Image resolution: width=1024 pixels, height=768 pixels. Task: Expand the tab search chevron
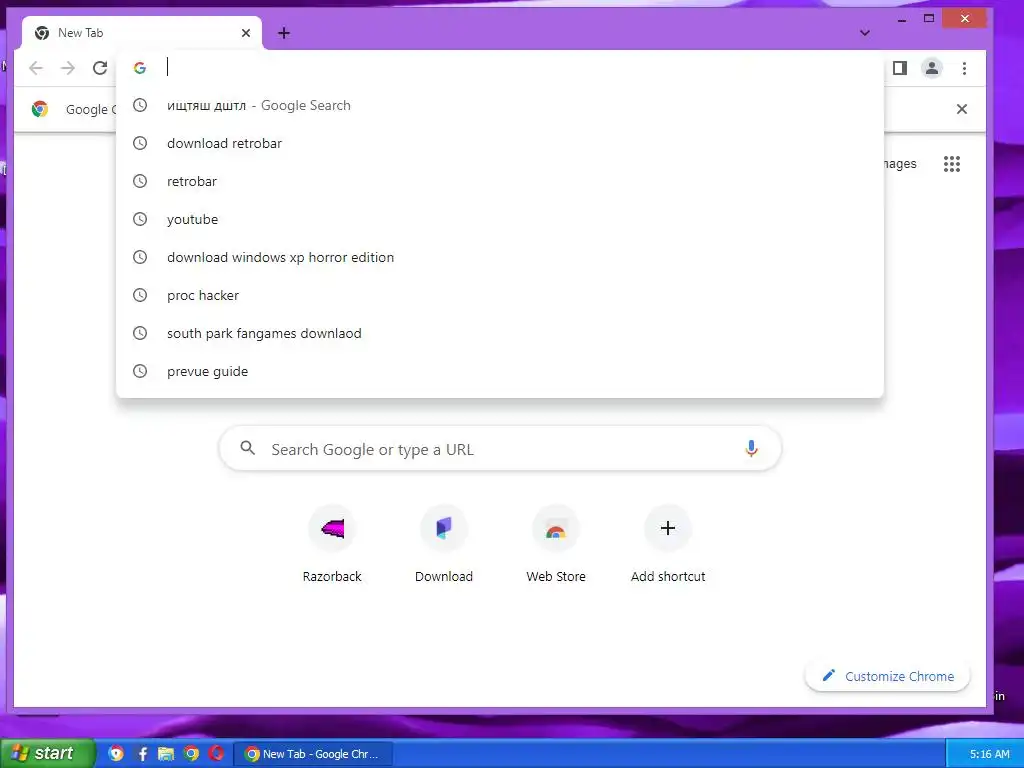(865, 33)
